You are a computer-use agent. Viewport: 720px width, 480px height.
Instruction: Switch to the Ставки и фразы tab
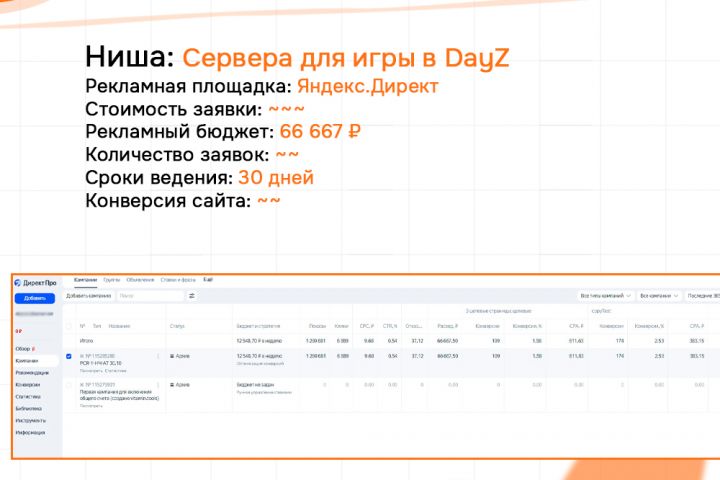pos(178,280)
